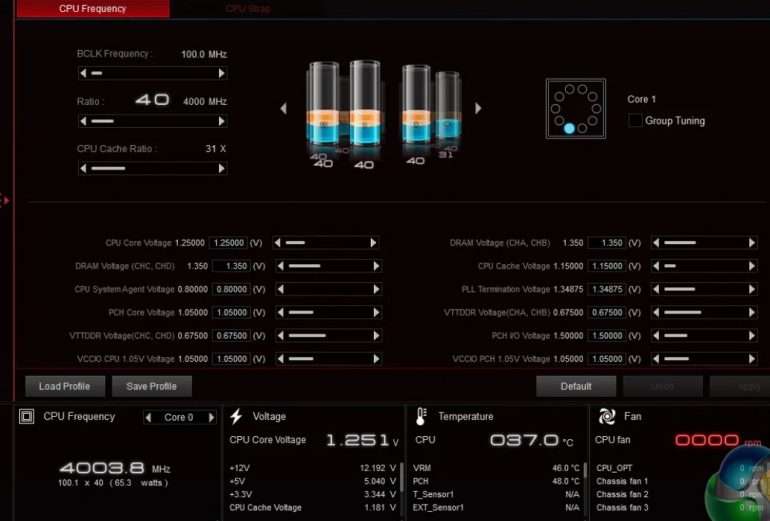Click the Voltage lightning bolt icon
Screen dimensions: 770x521
[x=237, y=417]
